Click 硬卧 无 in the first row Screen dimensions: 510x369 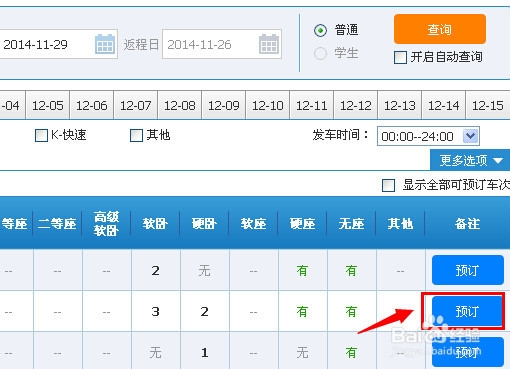click(x=204, y=271)
